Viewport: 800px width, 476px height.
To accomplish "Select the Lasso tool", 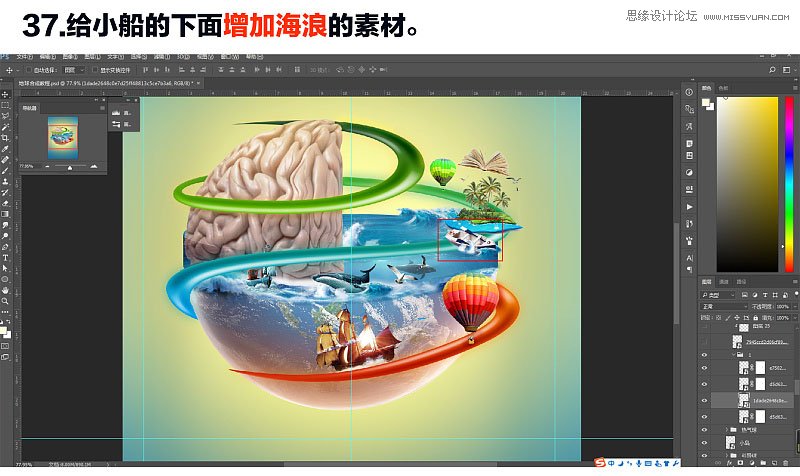I will [5, 116].
